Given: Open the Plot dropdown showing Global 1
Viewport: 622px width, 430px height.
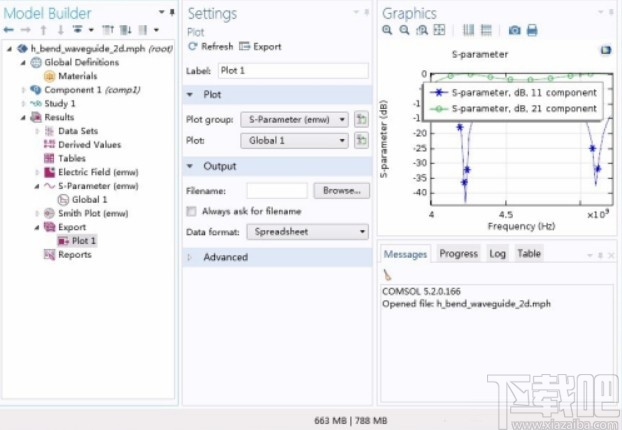Looking at the screenshot, I should tap(294, 140).
